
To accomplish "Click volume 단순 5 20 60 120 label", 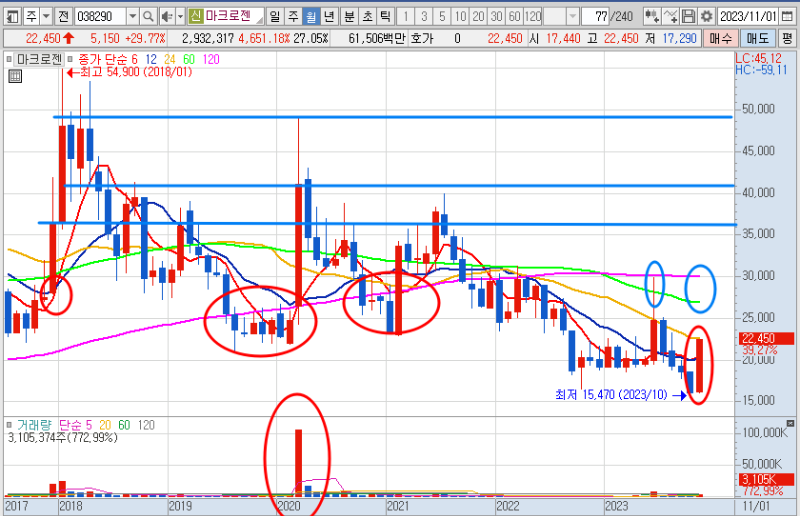I will (x=106, y=425).
